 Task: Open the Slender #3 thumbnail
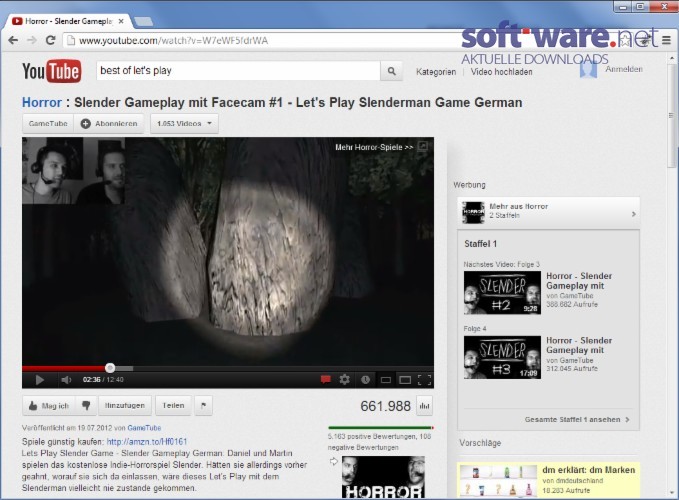point(502,357)
